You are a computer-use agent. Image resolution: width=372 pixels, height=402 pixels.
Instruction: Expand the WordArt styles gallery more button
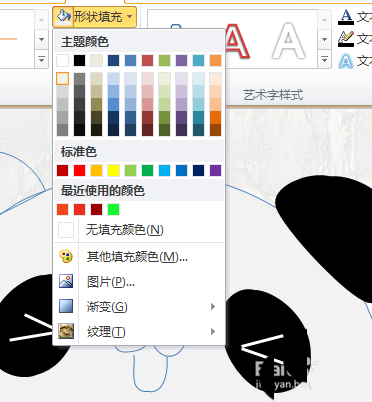(324, 60)
